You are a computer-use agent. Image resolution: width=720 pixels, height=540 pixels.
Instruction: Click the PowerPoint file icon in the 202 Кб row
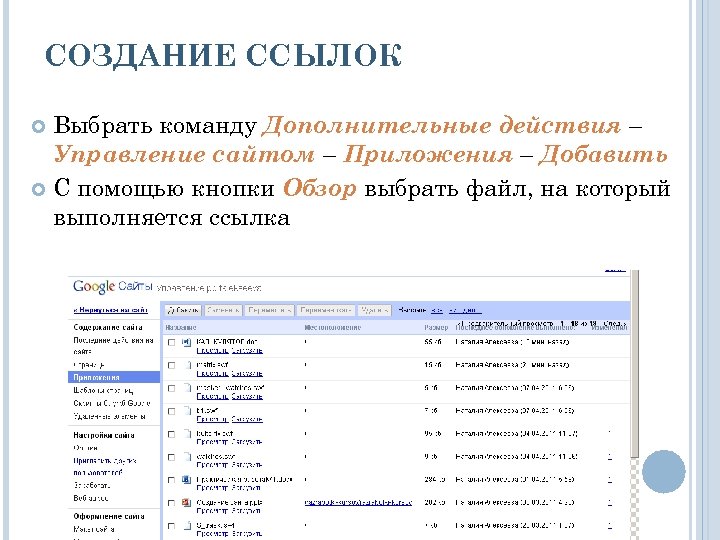(x=186, y=503)
